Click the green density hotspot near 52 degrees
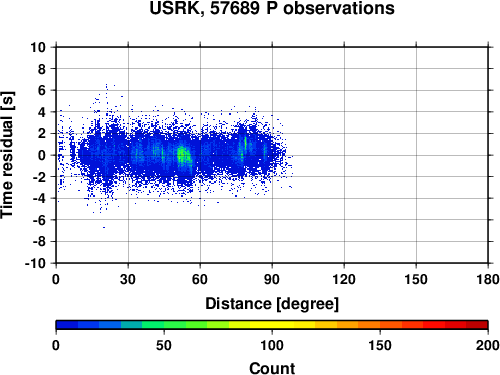Image resolution: width=500 pixels, height=375 pixels. pos(182,155)
